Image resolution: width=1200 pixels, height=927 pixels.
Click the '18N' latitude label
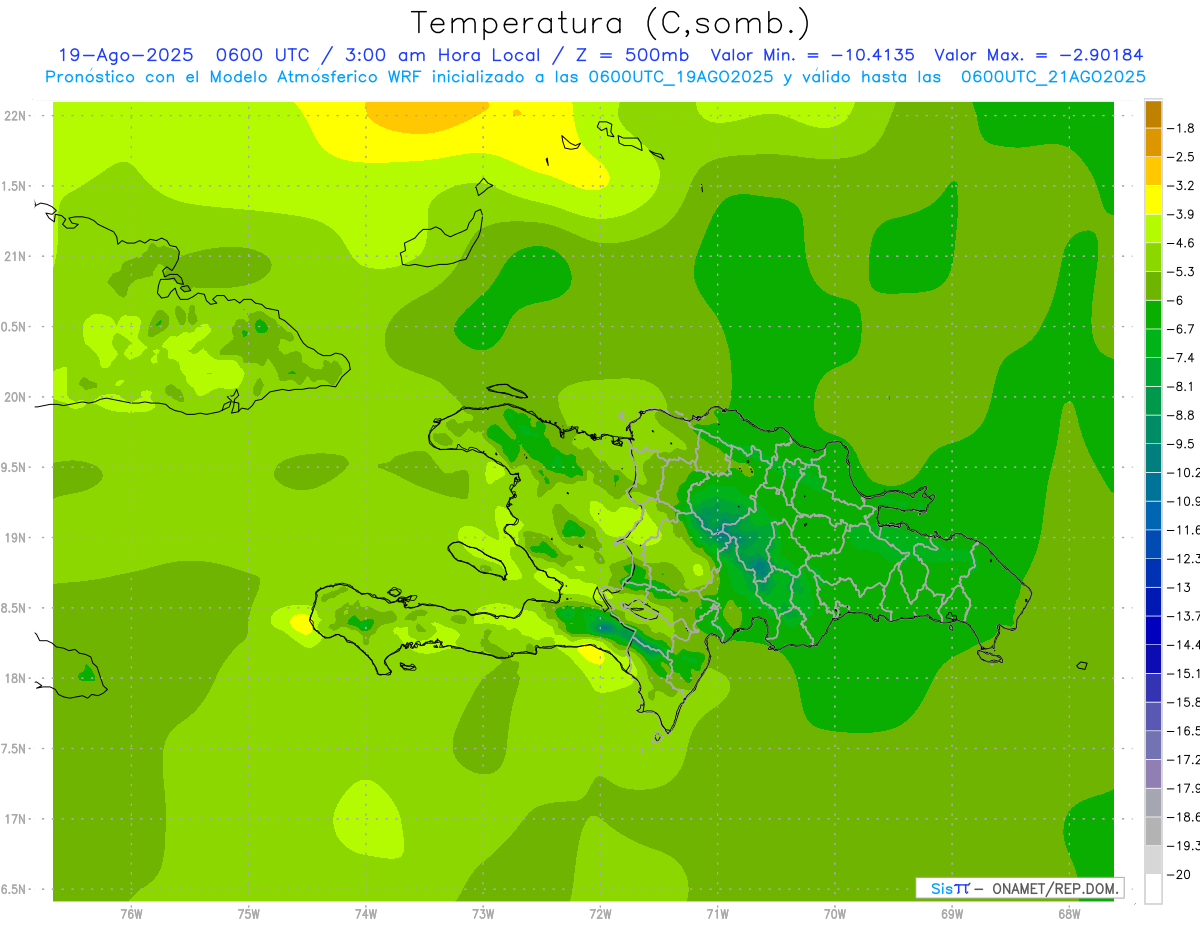[15, 679]
